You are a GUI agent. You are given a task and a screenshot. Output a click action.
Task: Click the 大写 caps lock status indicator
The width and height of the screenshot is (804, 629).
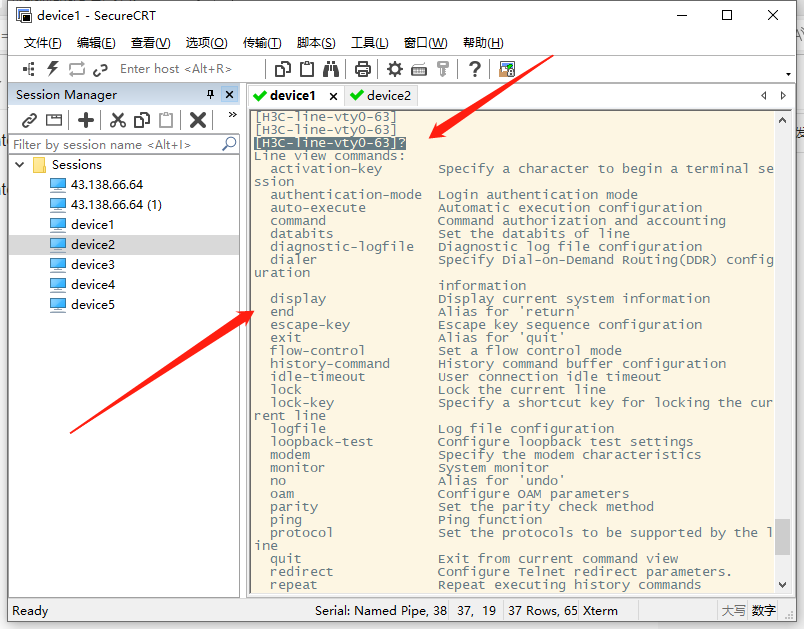(733, 611)
